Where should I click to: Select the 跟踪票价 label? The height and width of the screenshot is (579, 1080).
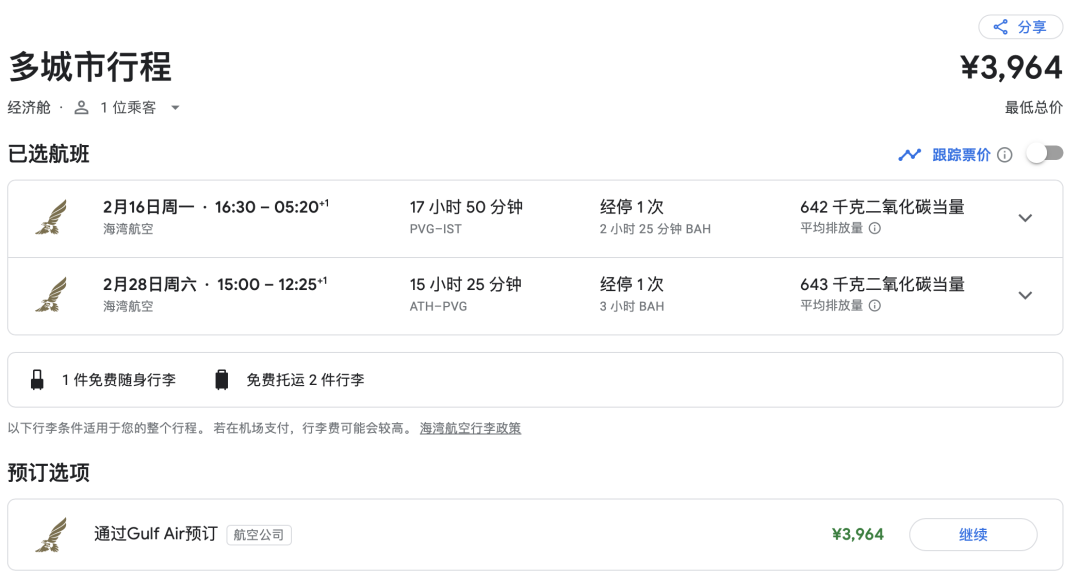pos(961,155)
